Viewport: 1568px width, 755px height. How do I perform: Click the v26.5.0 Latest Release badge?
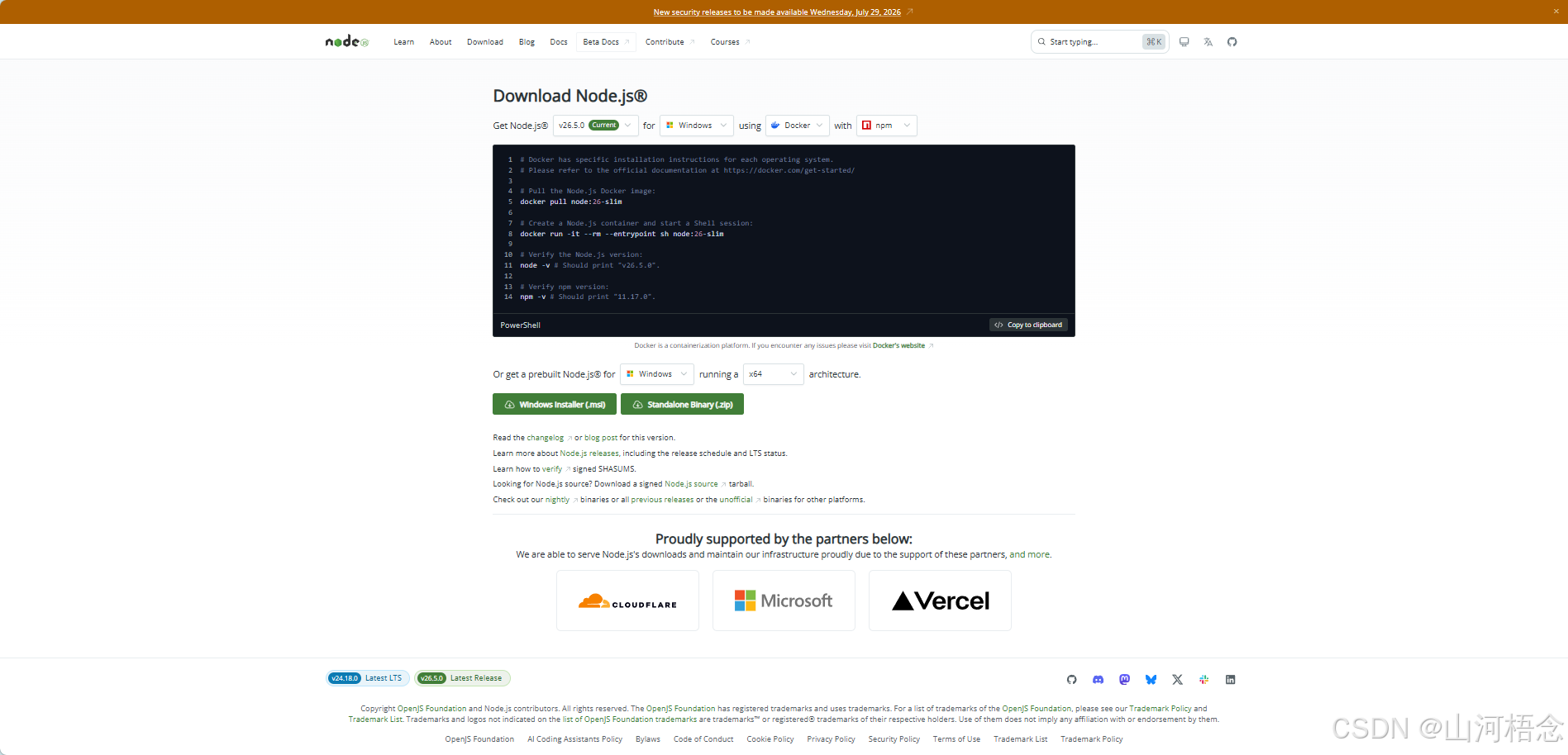(462, 678)
